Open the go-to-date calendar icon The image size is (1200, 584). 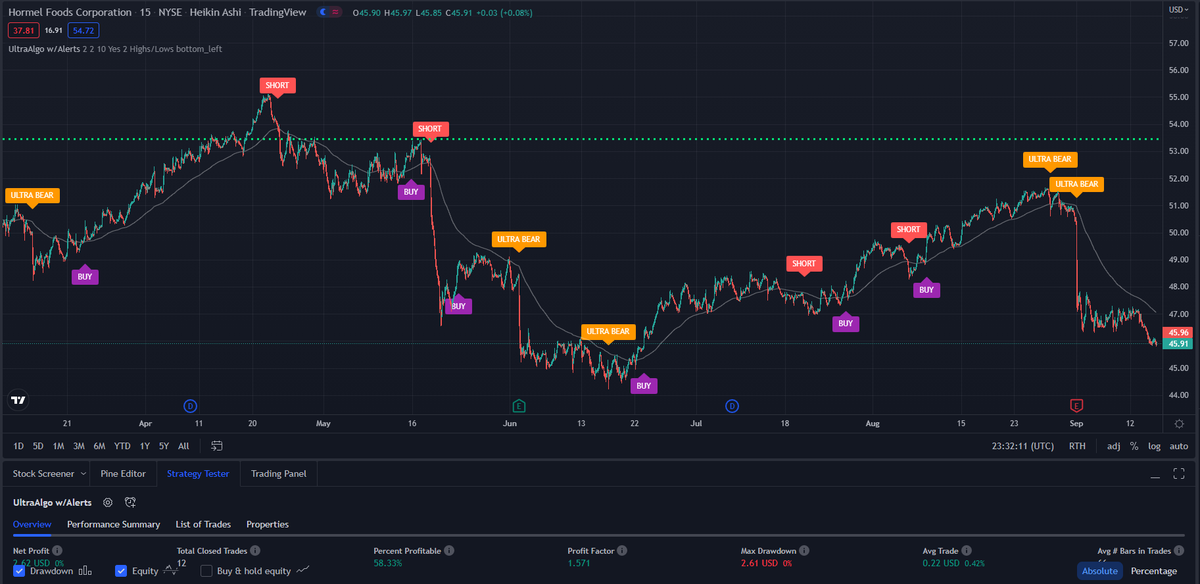217,446
